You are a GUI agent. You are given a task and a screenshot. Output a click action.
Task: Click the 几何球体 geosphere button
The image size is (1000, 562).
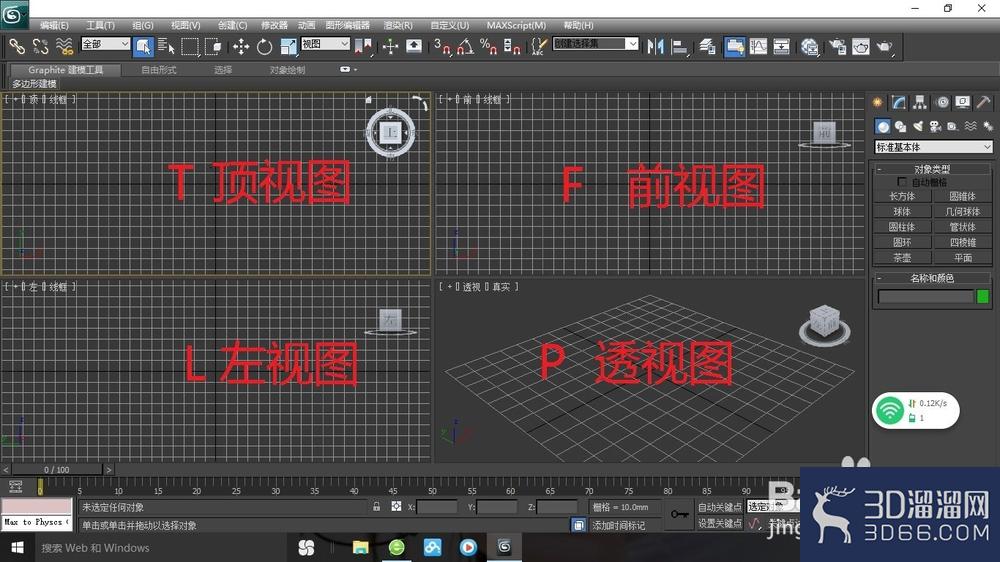963,212
